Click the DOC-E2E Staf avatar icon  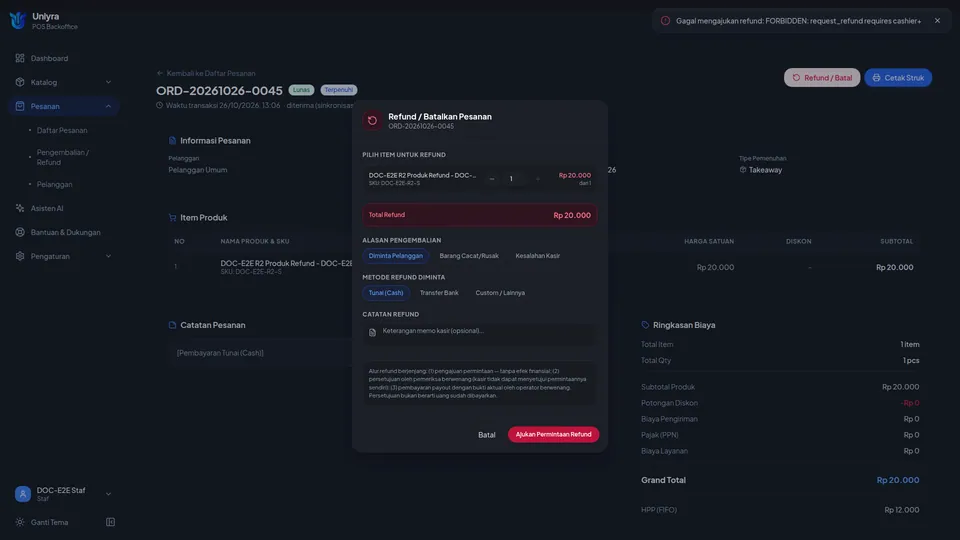tap(23, 493)
